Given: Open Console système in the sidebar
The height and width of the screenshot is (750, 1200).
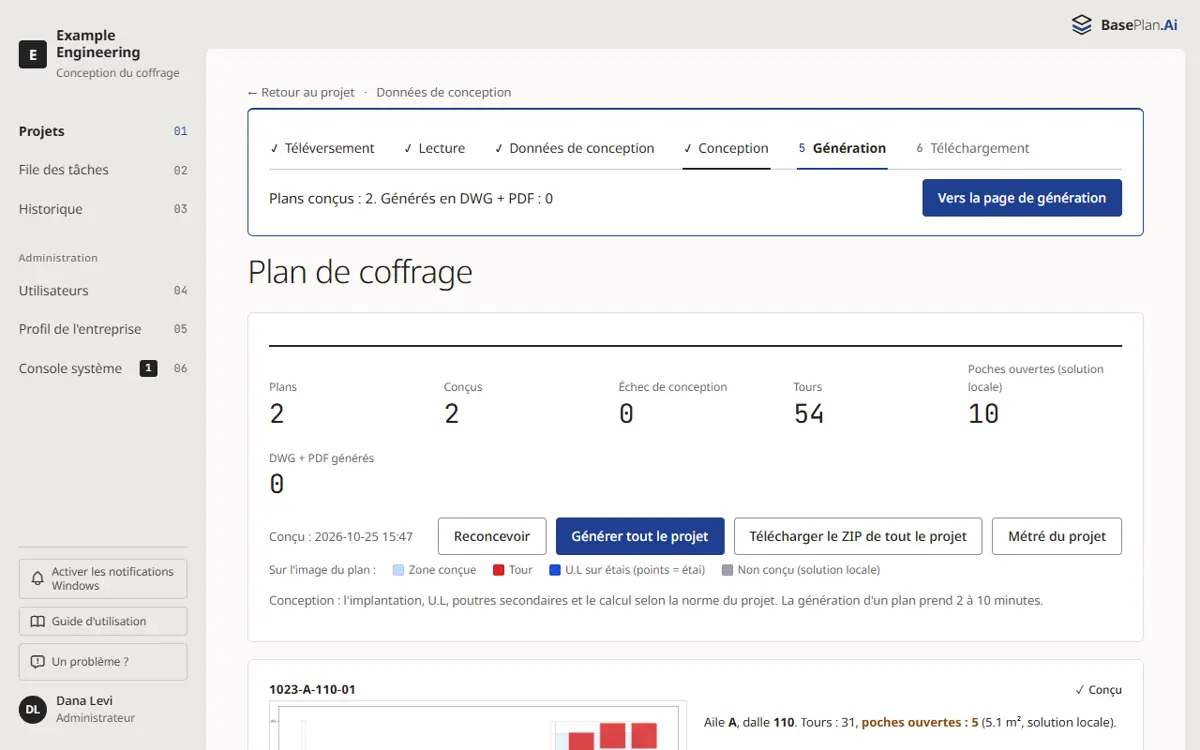Looking at the screenshot, I should pyautogui.click(x=103, y=368).
